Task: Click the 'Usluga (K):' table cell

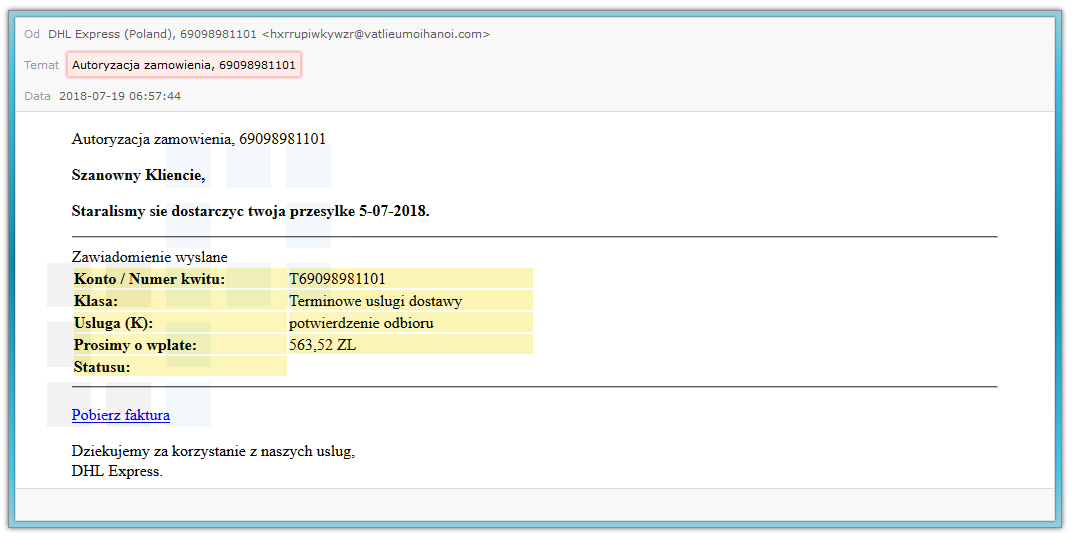Action: tap(180, 323)
